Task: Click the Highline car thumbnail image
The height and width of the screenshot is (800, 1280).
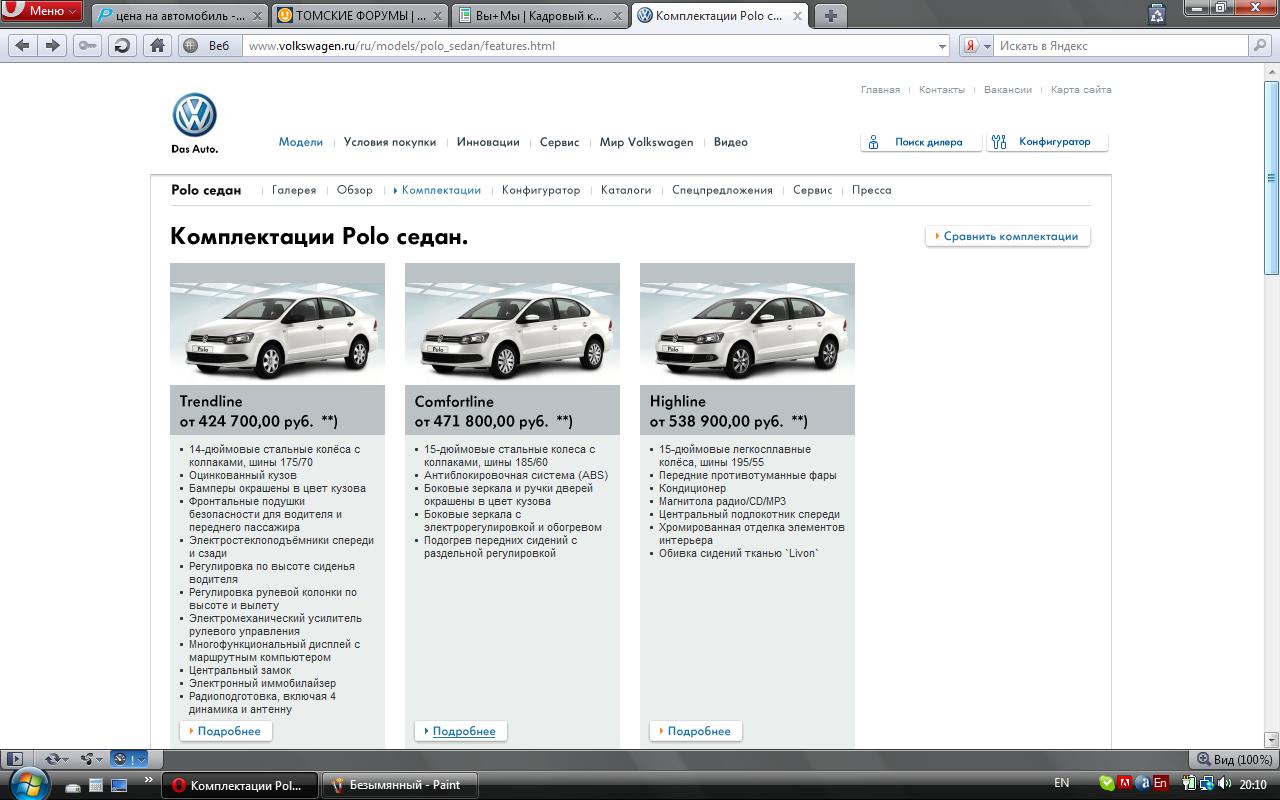Action: (747, 324)
